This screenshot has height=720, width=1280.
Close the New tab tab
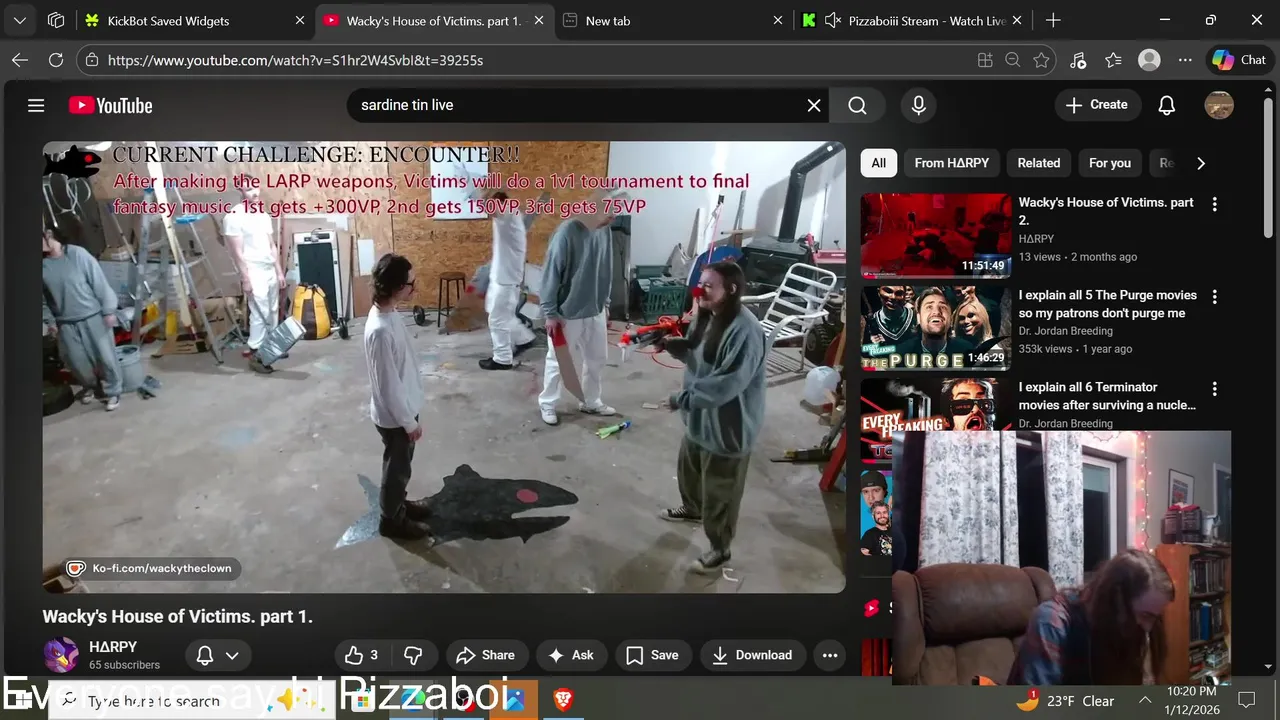[x=778, y=20]
